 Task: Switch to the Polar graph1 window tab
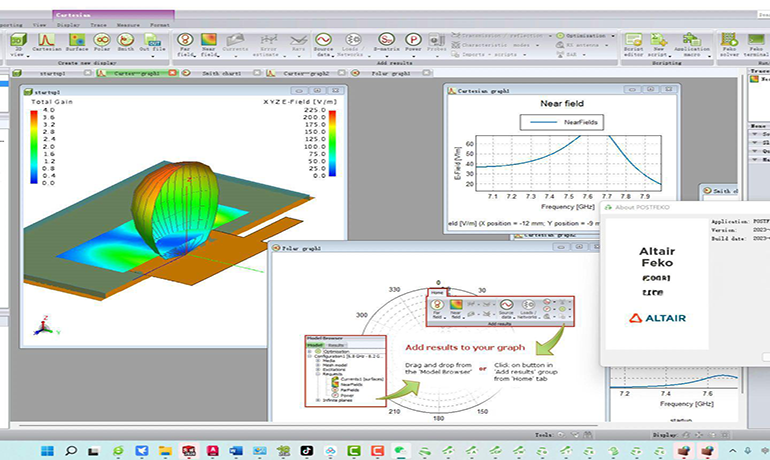click(x=390, y=73)
